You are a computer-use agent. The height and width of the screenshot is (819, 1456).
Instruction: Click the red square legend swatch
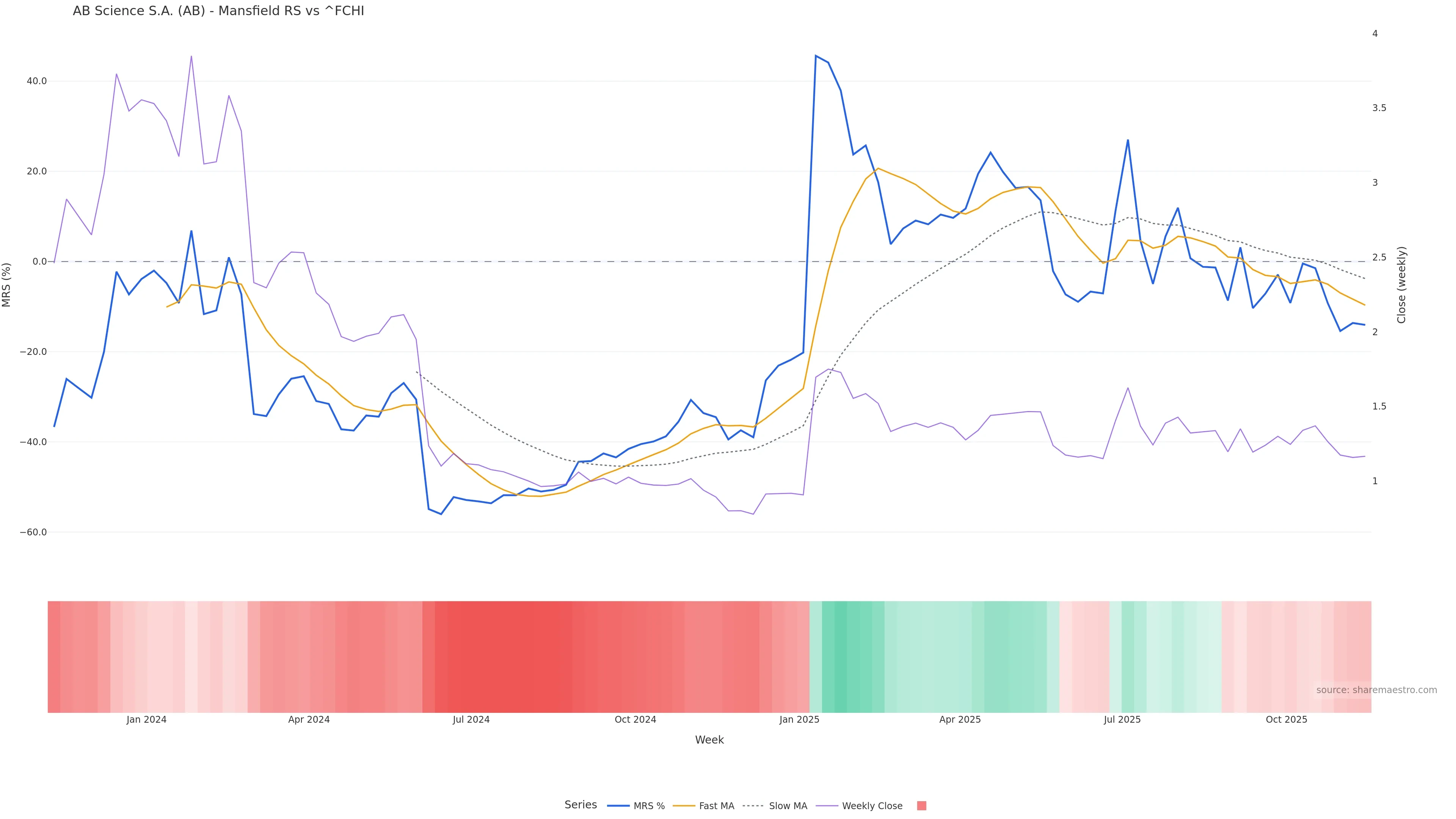tap(921, 806)
